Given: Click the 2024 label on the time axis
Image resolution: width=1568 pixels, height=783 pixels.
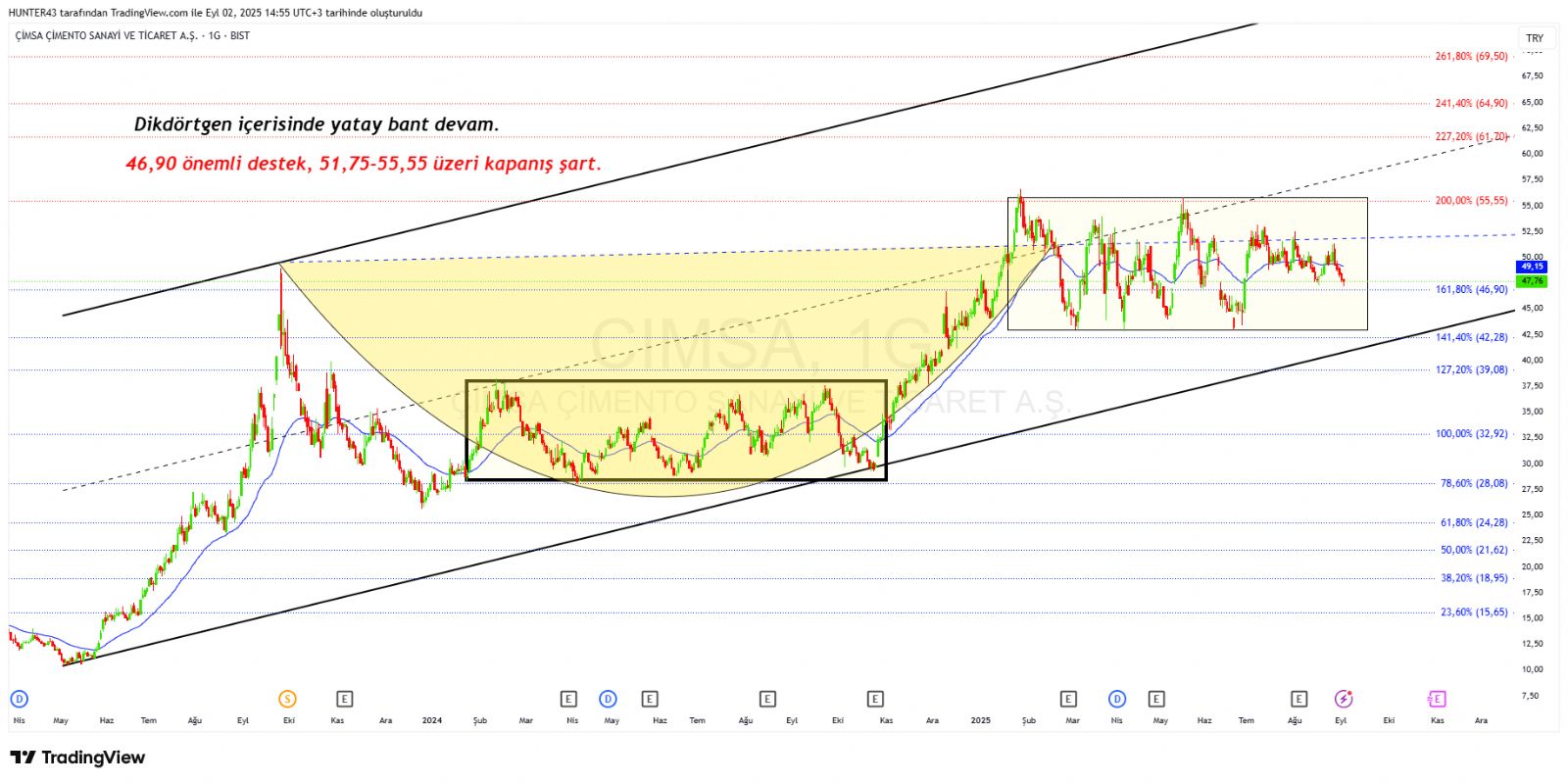Looking at the screenshot, I should (432, 720).
